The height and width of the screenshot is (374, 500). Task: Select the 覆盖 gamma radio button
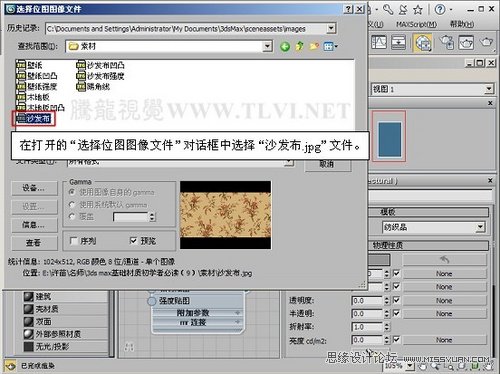pyautogui.click(x=72, y=216)
